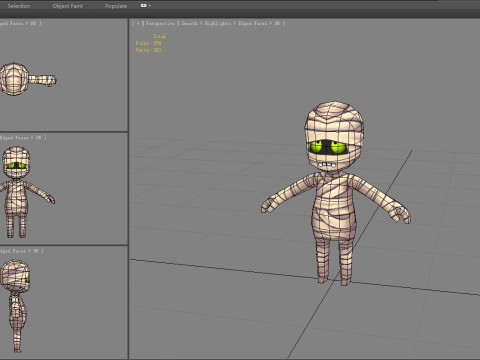Select the mummy in the side view
Image resolution: width=480 pixels, height=360 pixels.
pos(15,305)
